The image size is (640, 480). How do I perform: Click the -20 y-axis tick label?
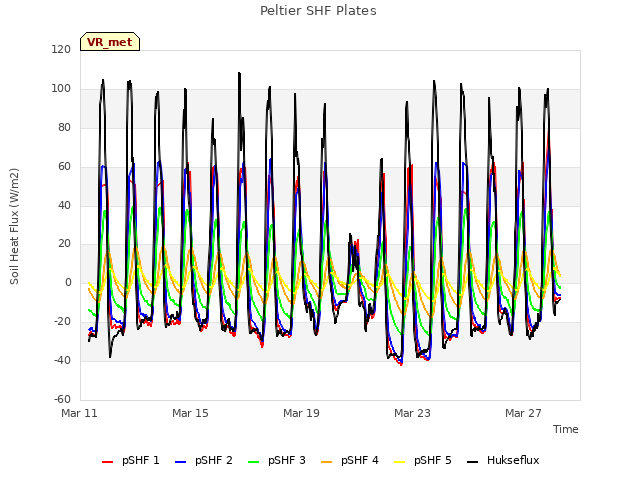tap(62, 322)
